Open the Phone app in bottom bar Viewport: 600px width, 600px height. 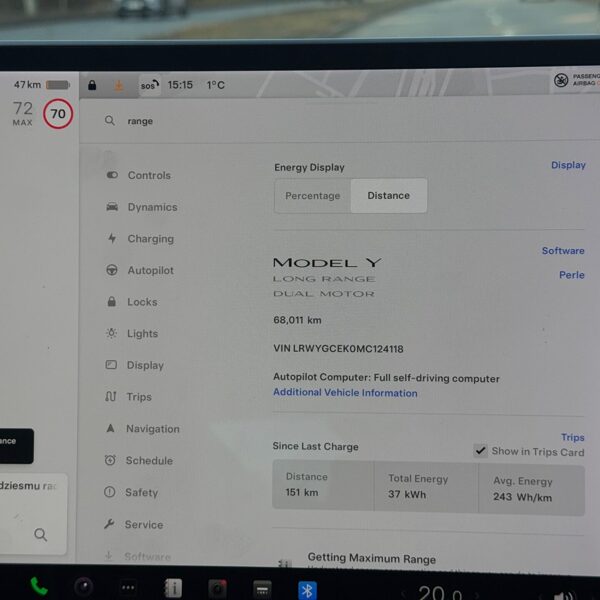(39, 586)
